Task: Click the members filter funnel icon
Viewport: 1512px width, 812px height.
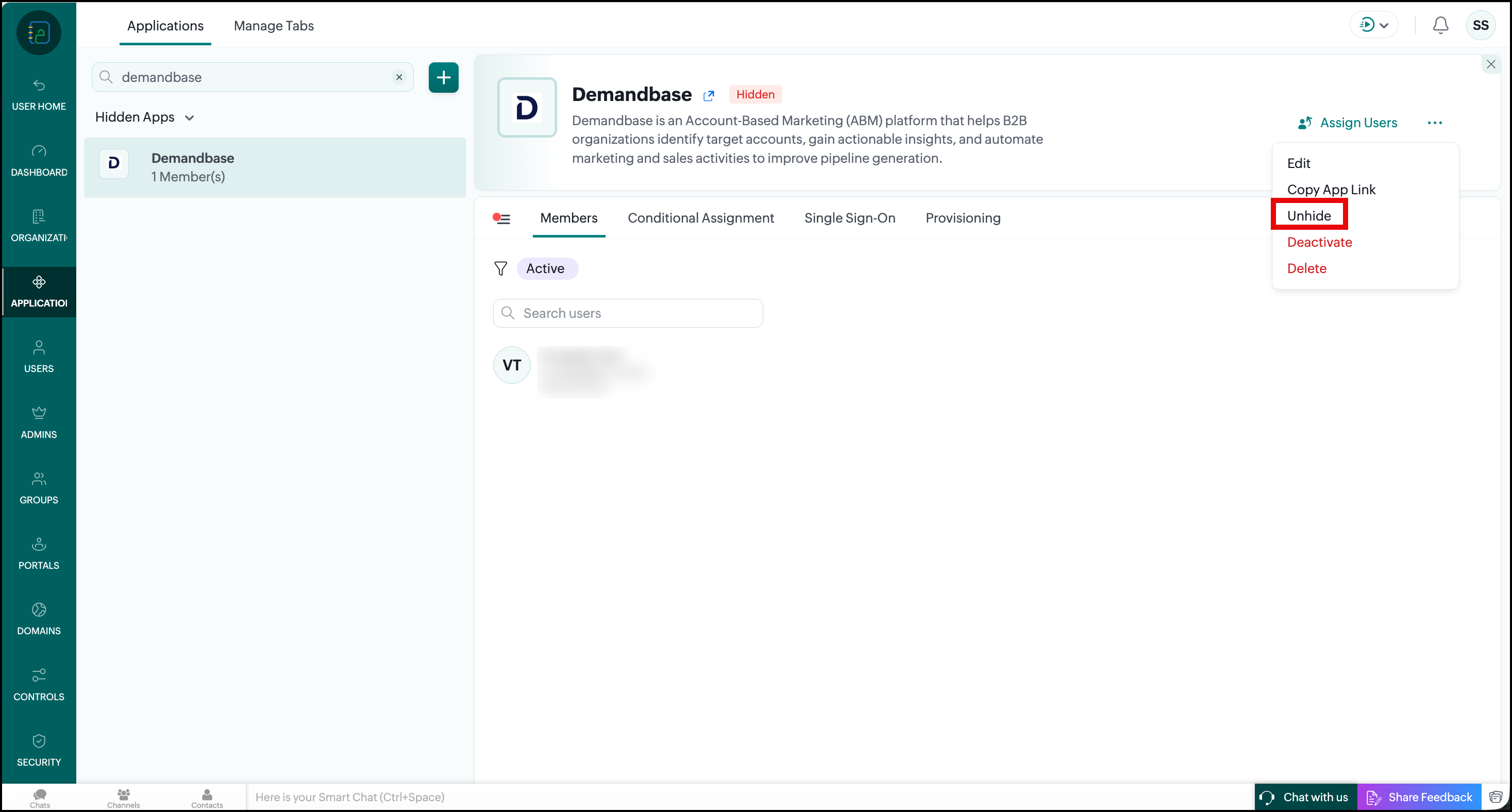Action: coord(501,268)
